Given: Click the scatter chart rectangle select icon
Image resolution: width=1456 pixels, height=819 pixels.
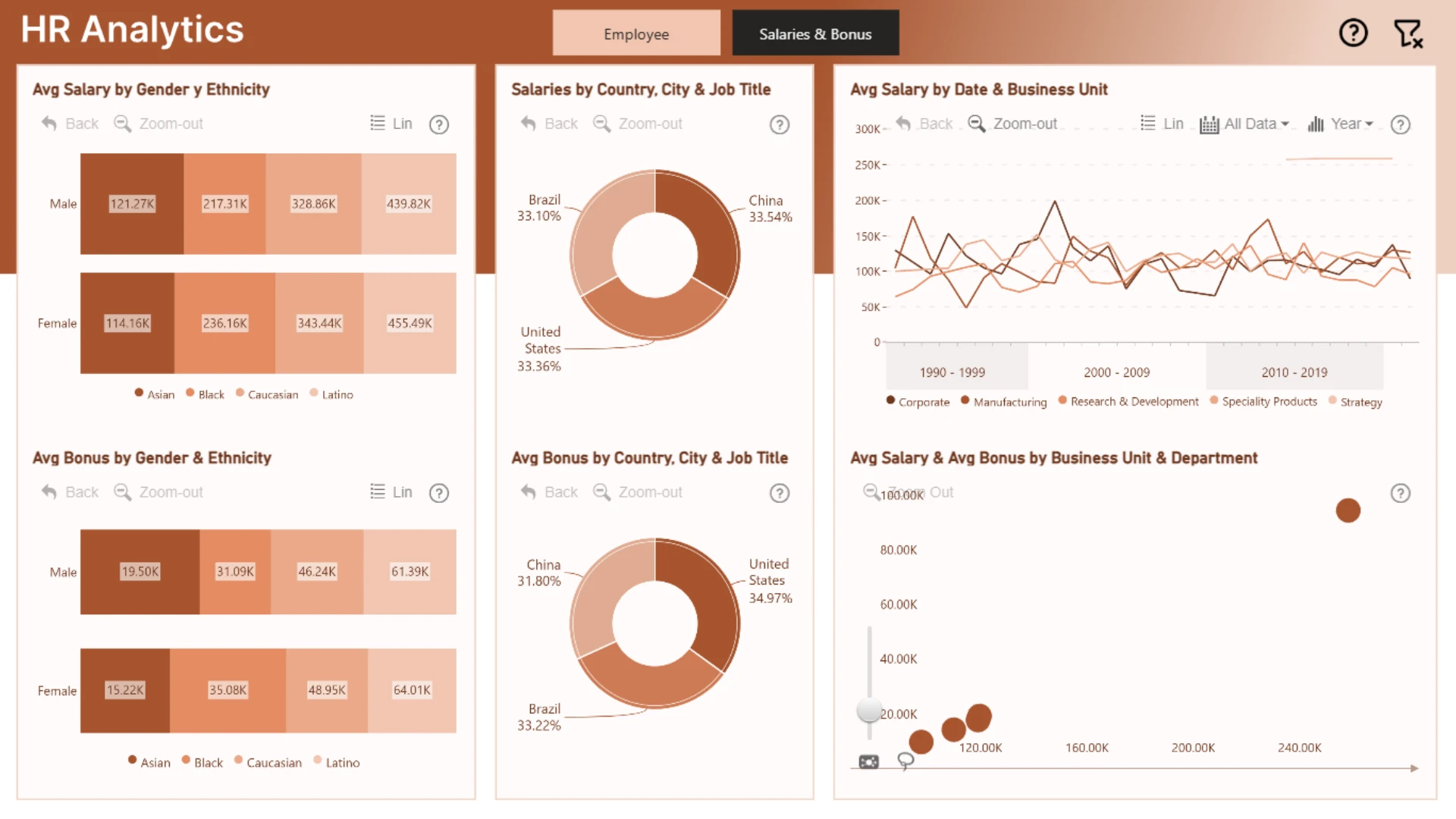Looking at the screenshot, I should (869, 761).
